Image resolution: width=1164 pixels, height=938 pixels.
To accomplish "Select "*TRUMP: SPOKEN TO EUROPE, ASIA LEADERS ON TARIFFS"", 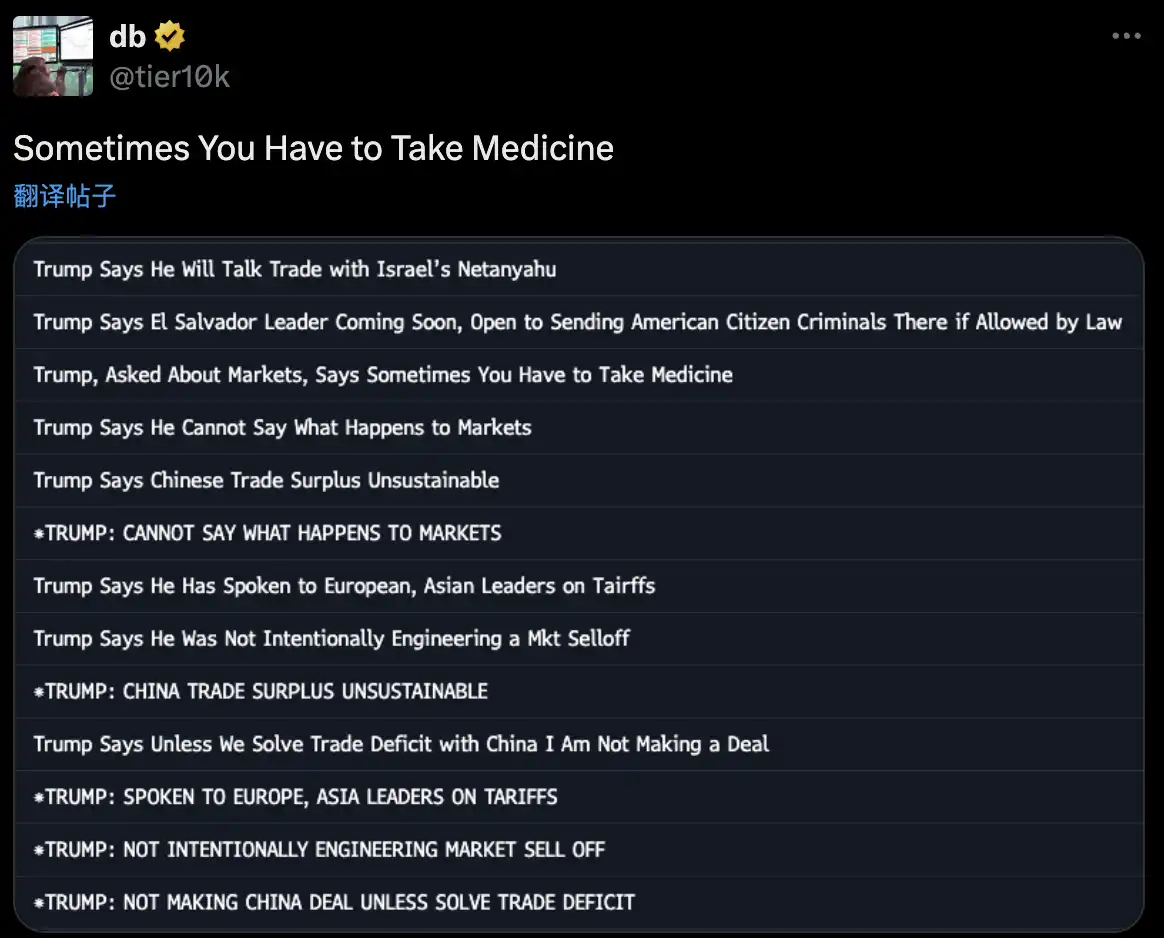I will (295, 797).
